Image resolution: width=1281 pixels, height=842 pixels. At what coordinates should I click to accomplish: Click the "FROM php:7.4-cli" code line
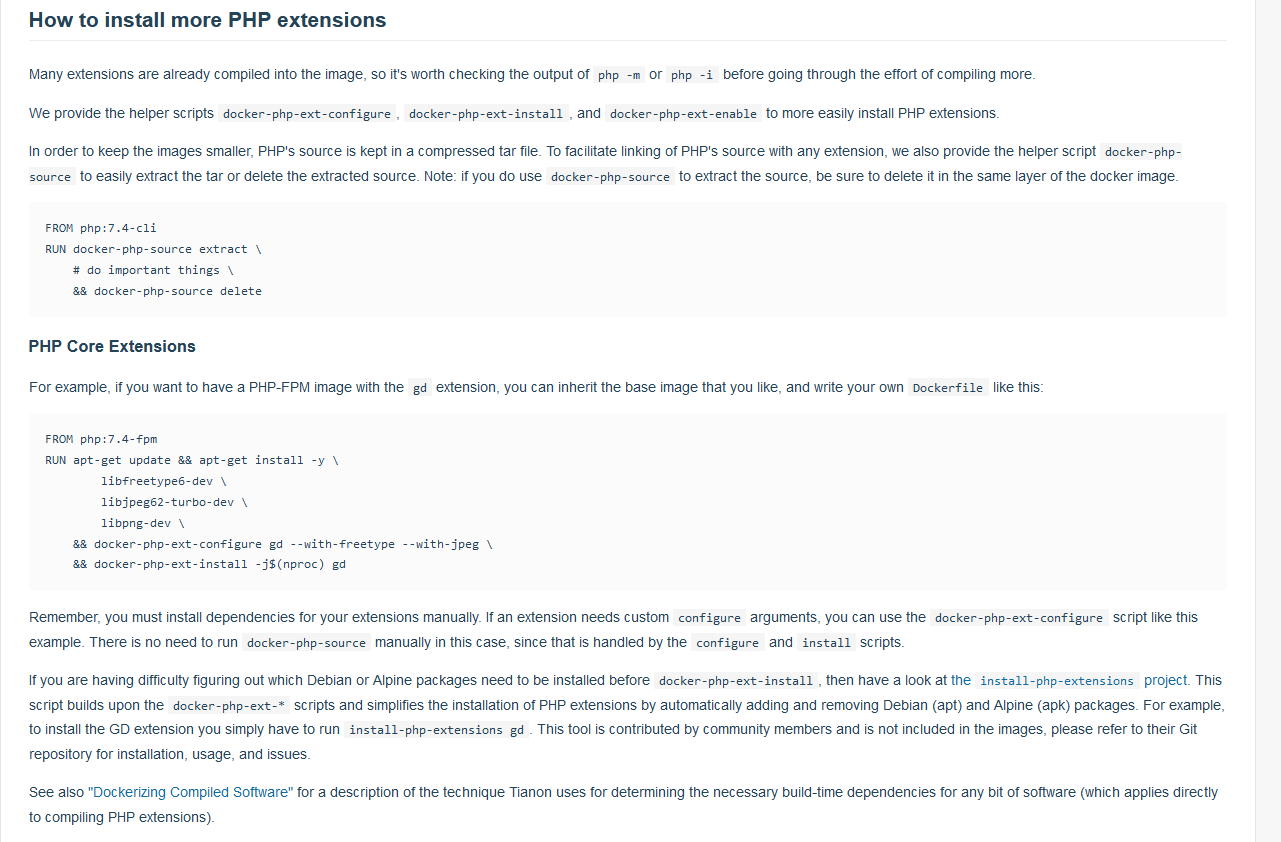coord(101,228)
